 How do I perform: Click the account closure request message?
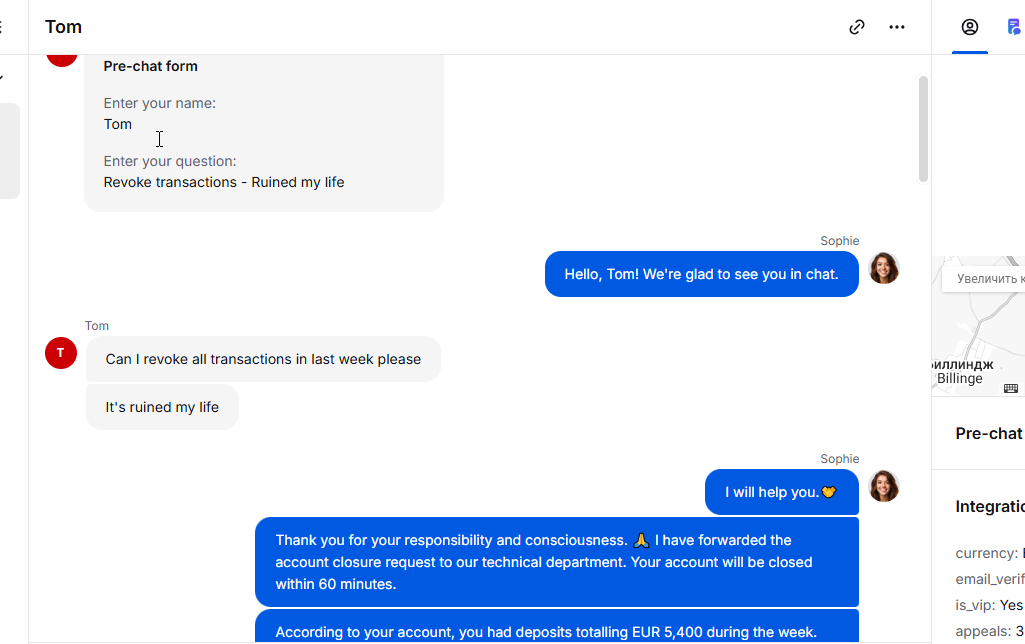(x=556, y=562)
